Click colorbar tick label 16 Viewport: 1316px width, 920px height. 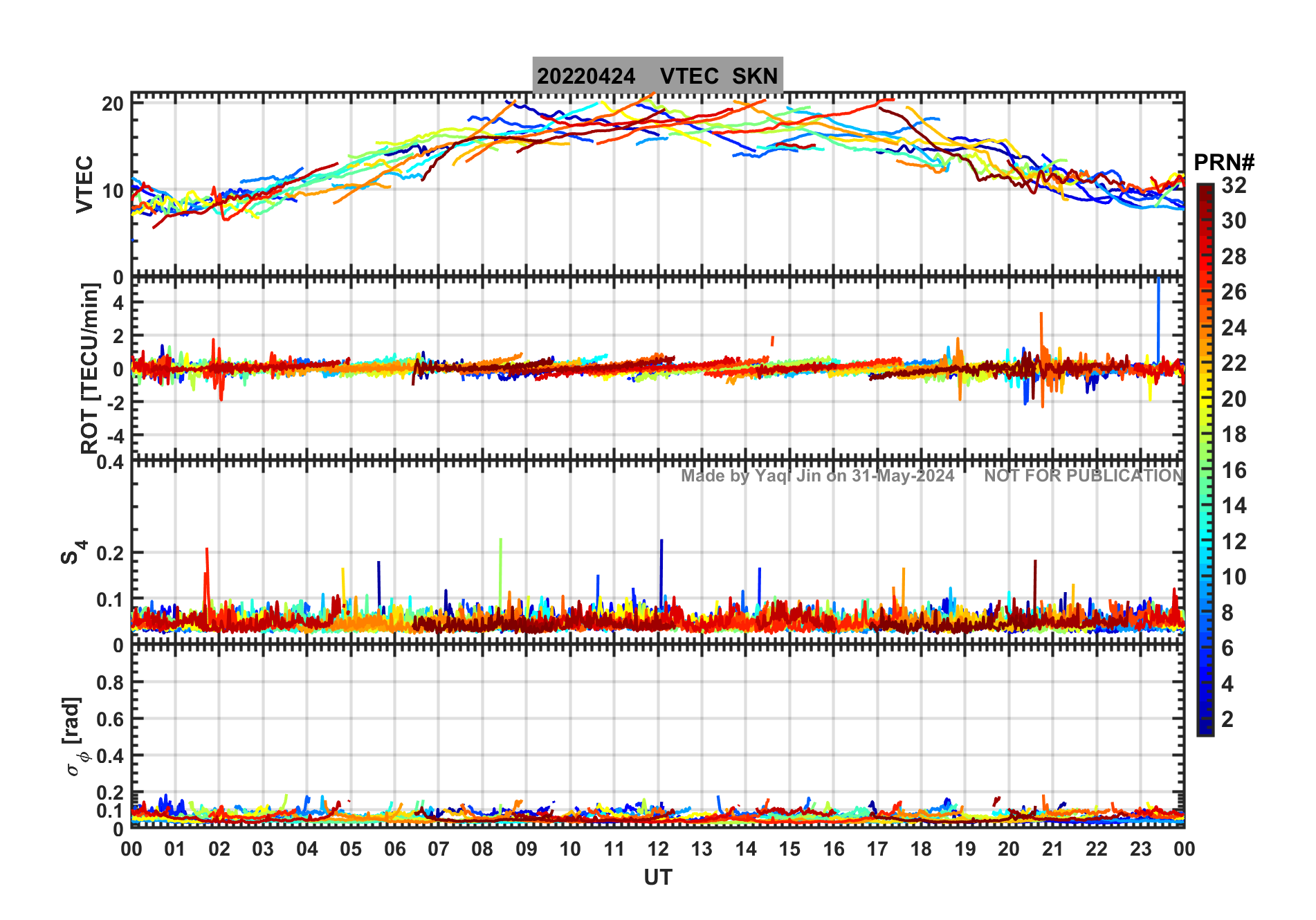pos(1234,470)
